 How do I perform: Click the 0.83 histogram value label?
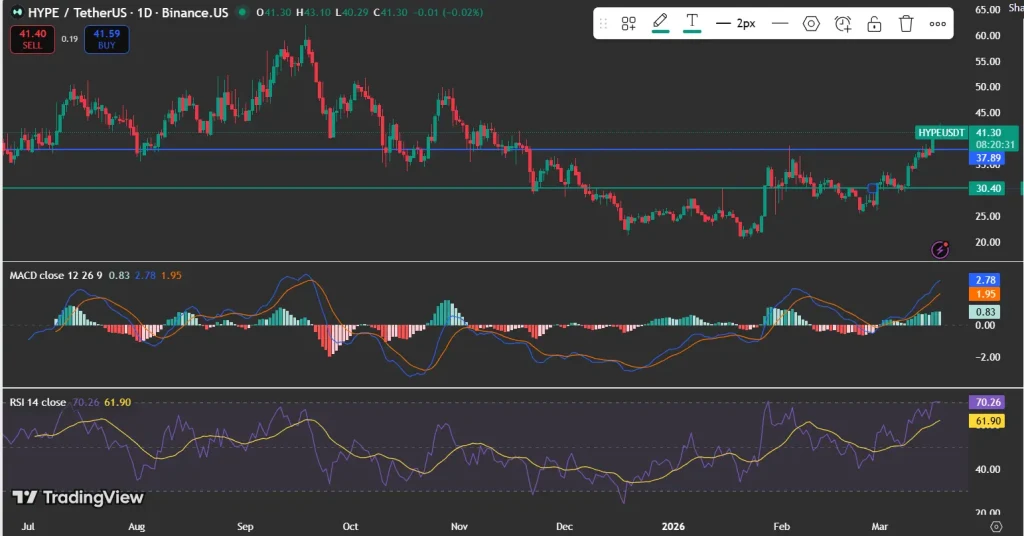pos(985,312)
